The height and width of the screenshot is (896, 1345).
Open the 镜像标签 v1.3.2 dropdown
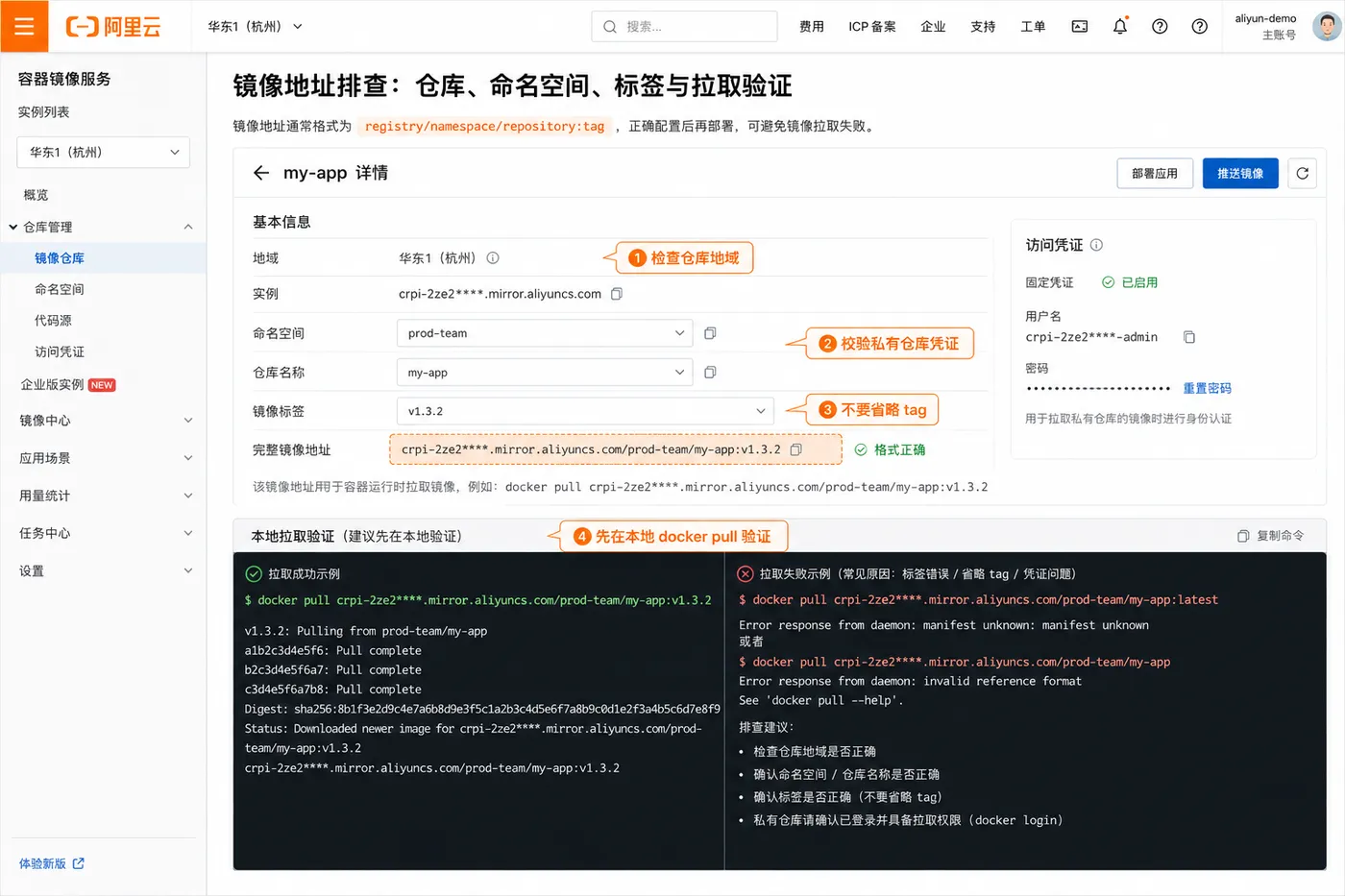pyautogui.click(x=585, y=411)
